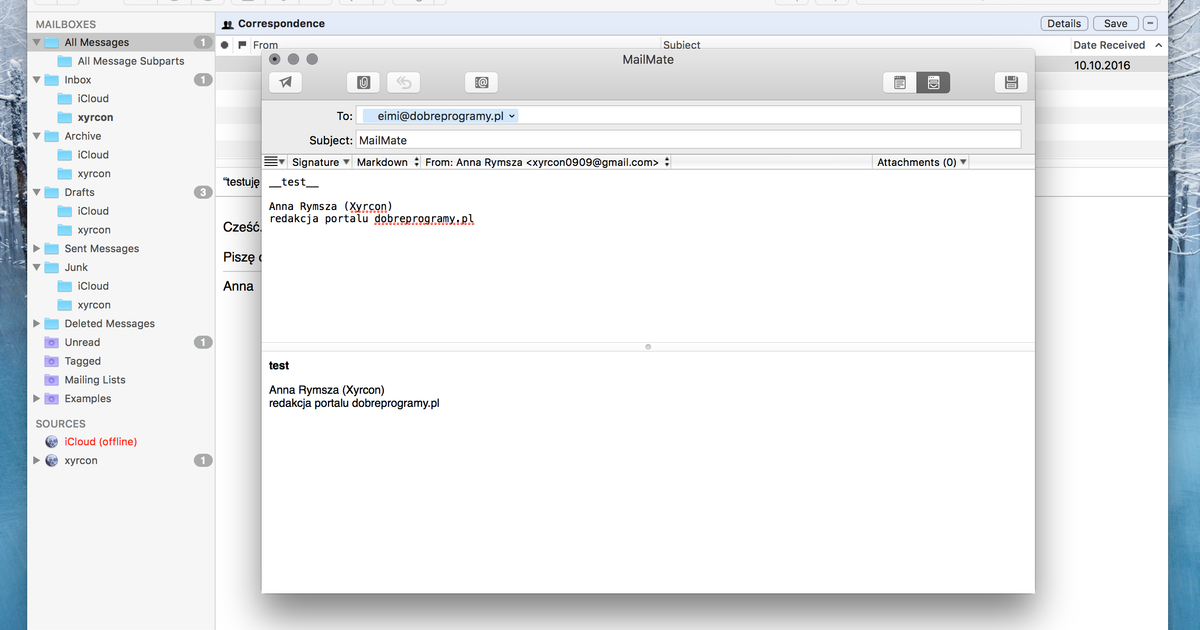Click the Save button in Correspondence bar
The width and height of the screenshot is (1200, 630).
click(x=1116, y=23)
